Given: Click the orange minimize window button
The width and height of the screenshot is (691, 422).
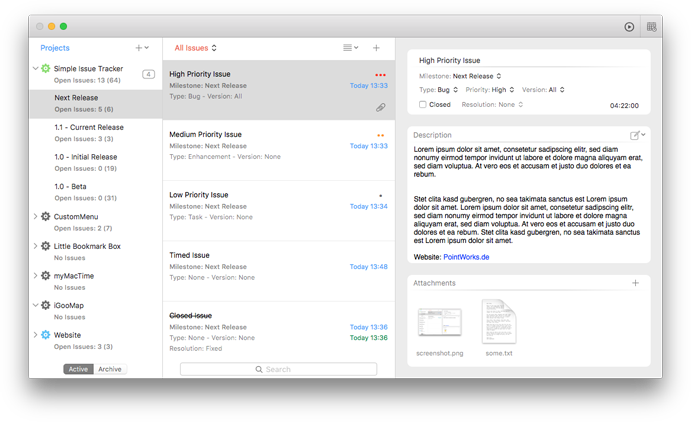Looking at the screenshot, I should point(52,26).
